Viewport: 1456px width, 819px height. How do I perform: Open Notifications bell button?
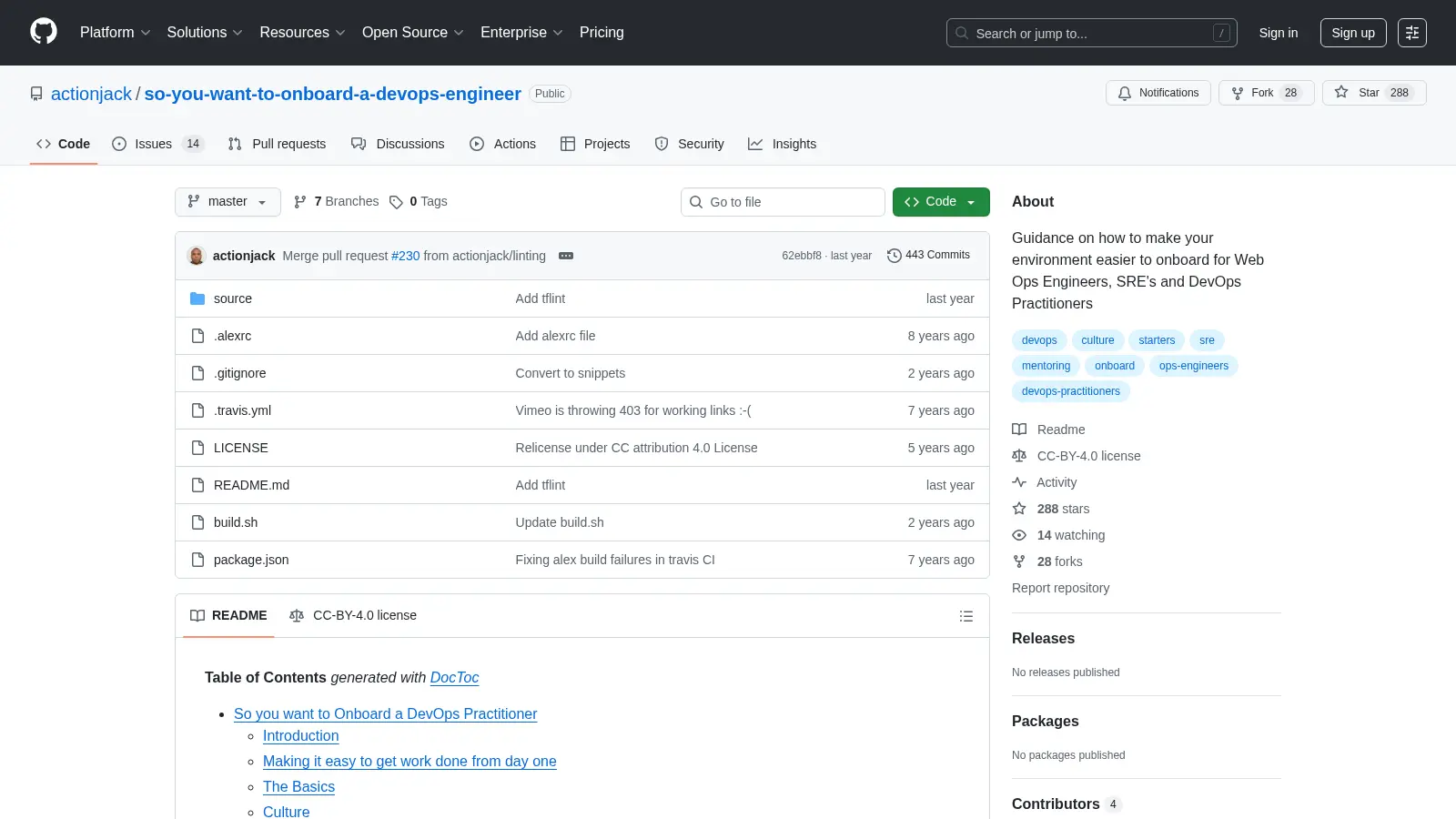click(x=1158, y=93)
